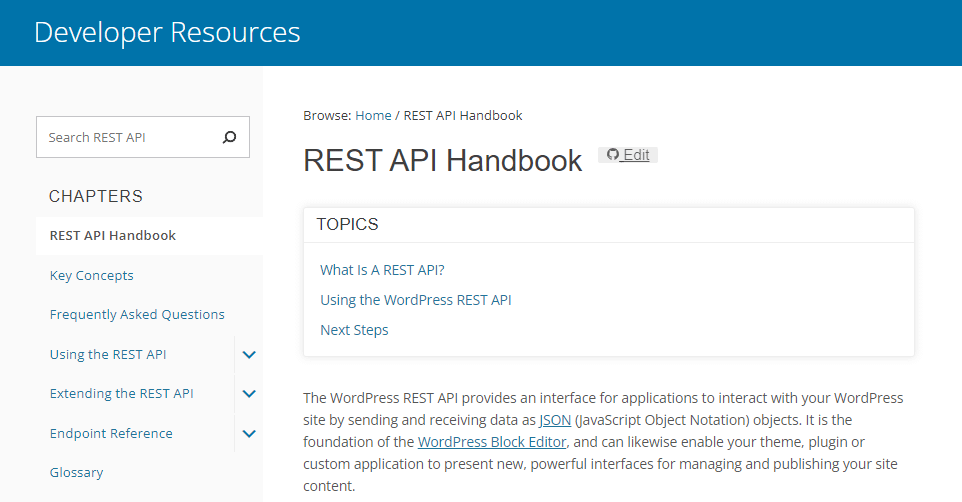Viewport: 962px width, 502px height.
Task: Open the Glossary chapter
Action: coord(76,473)
